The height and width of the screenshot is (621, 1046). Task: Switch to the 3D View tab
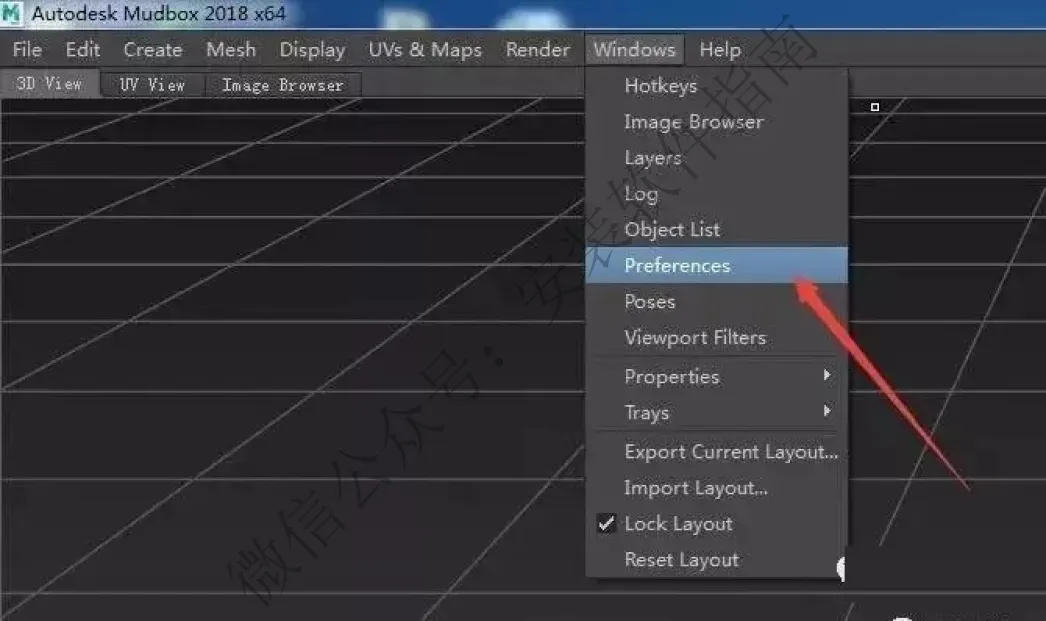(x=49, y=83)
